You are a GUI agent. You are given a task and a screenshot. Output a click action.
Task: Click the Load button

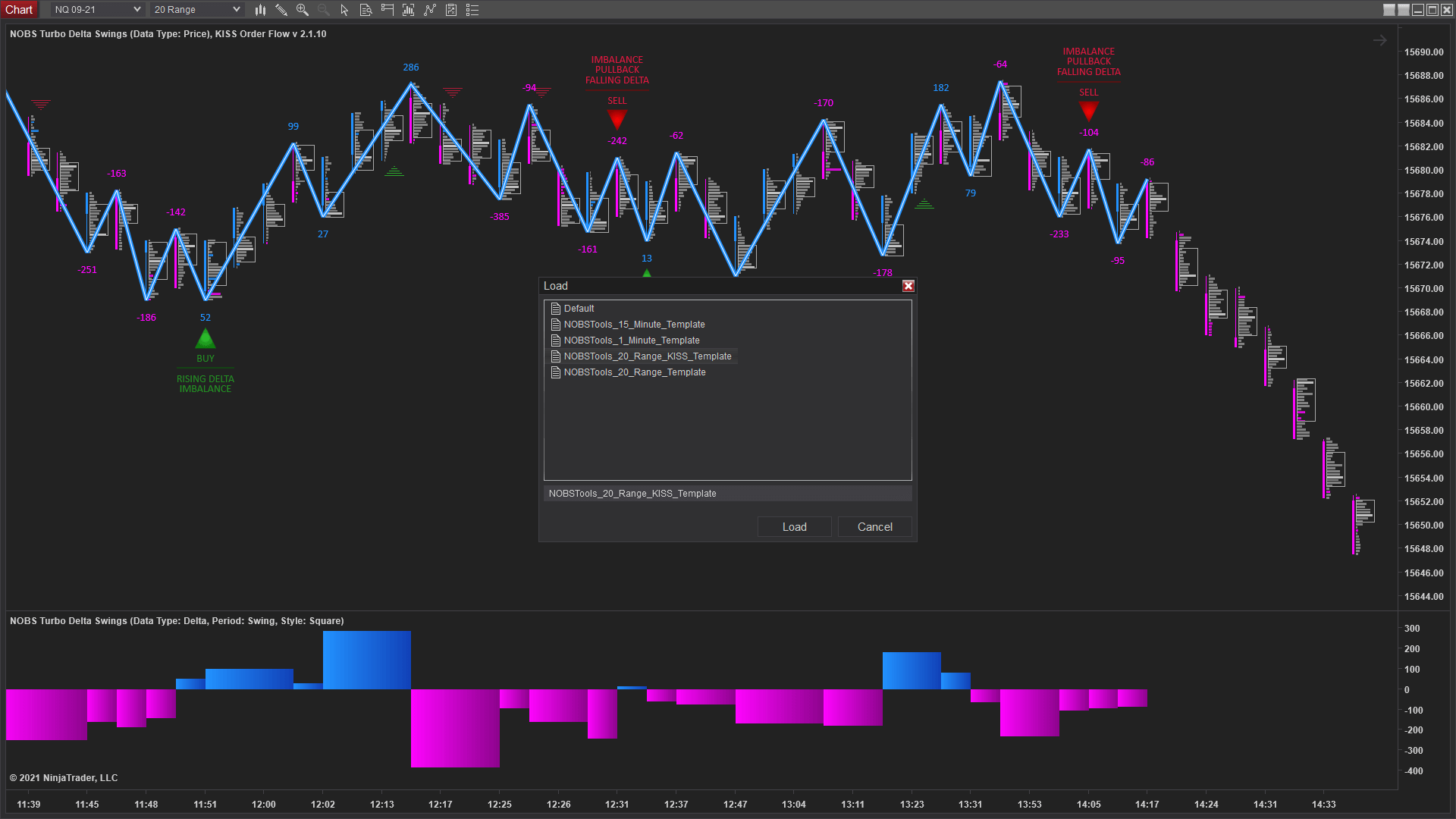[x=795, y=527]
